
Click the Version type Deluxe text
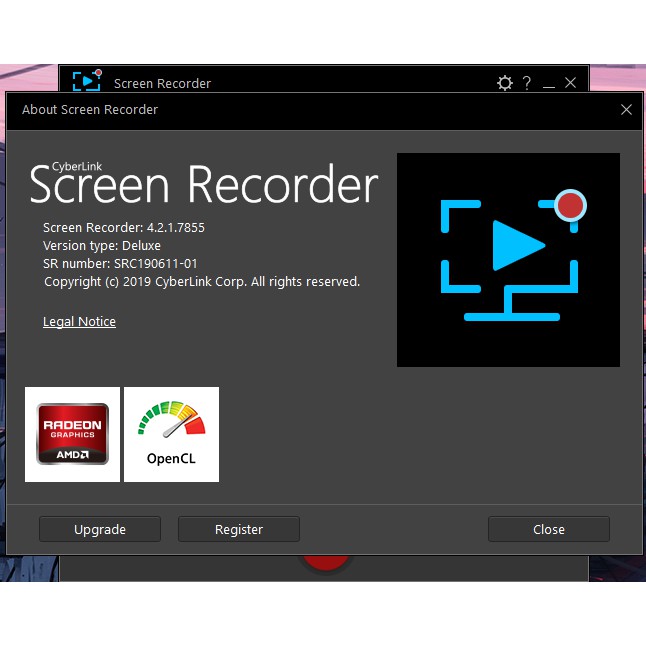(102, 246)
